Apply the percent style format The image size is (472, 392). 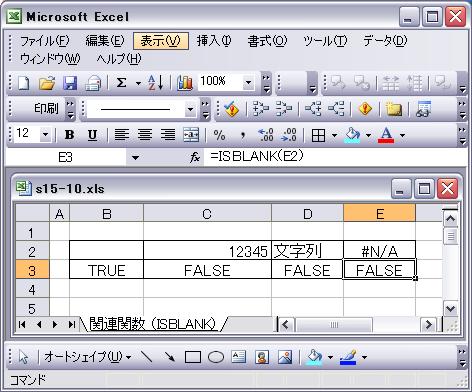(x=219, y=135)
